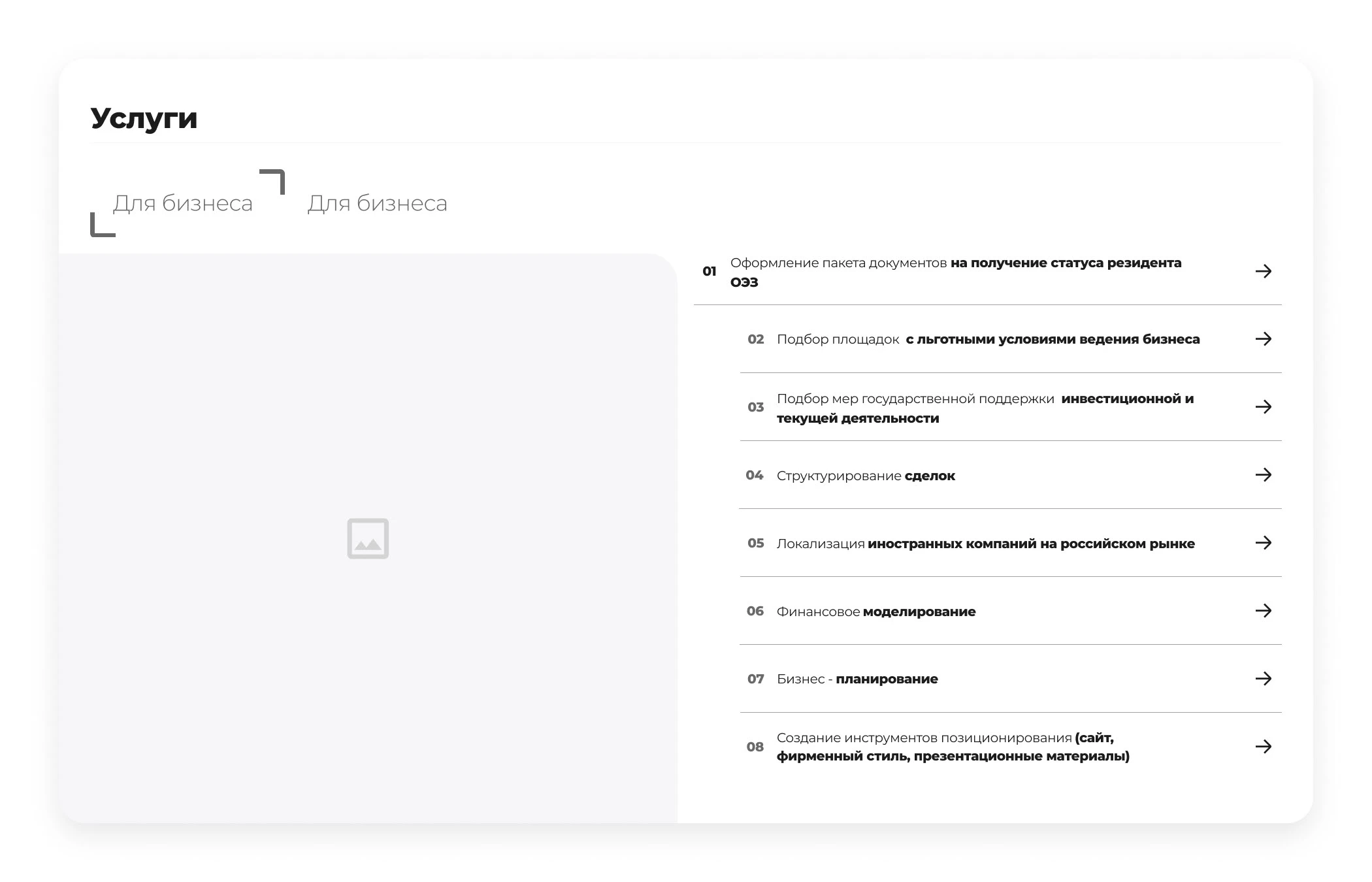1372x882 pixels.
Task: Open Локализация иностранных компаний text
Action: click(x=985, y=544)
